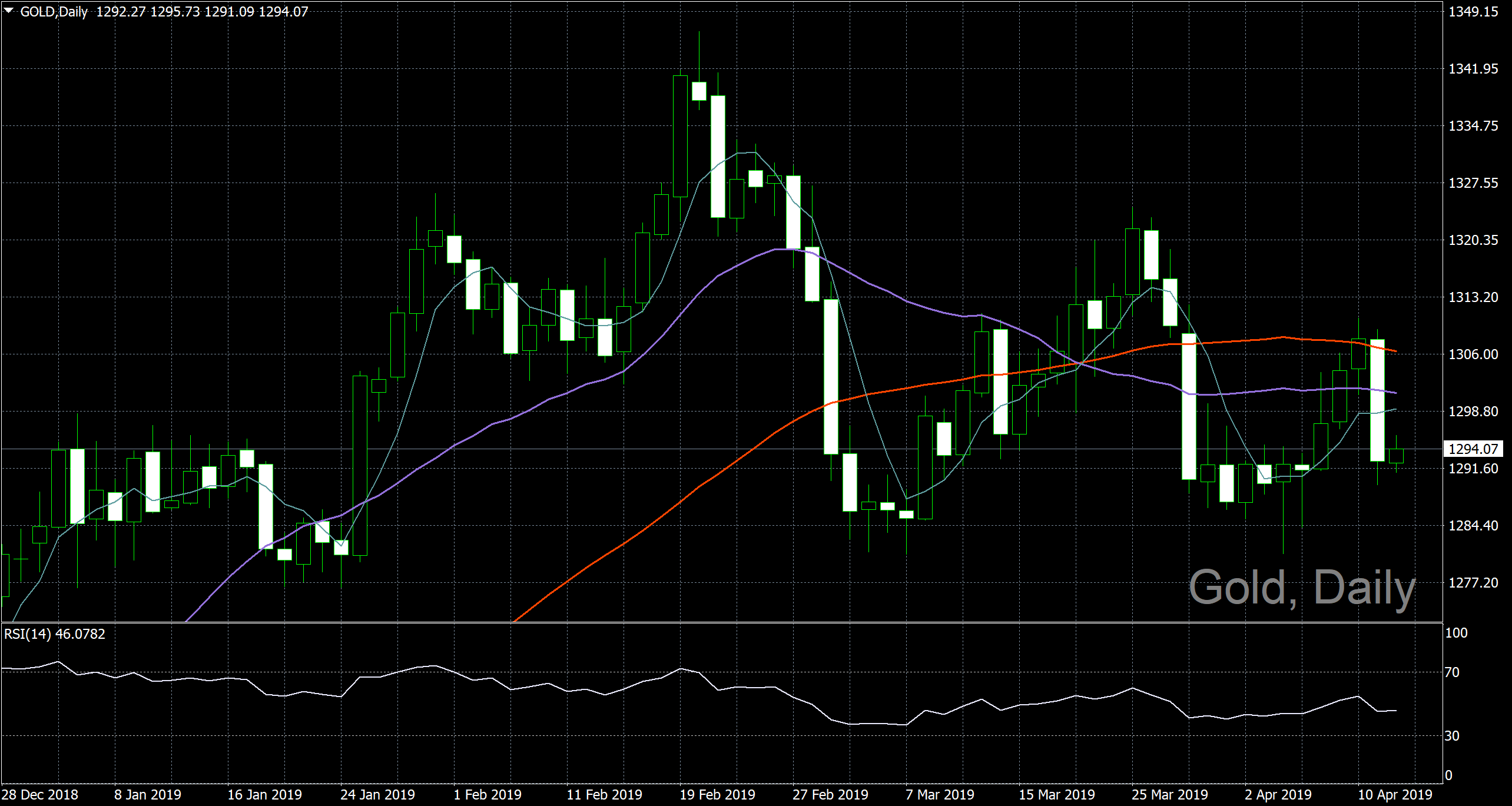Click the 10 Apr 2019 date label
The width and height of the screenshot is (1512, 806).
pos(1395,795)
